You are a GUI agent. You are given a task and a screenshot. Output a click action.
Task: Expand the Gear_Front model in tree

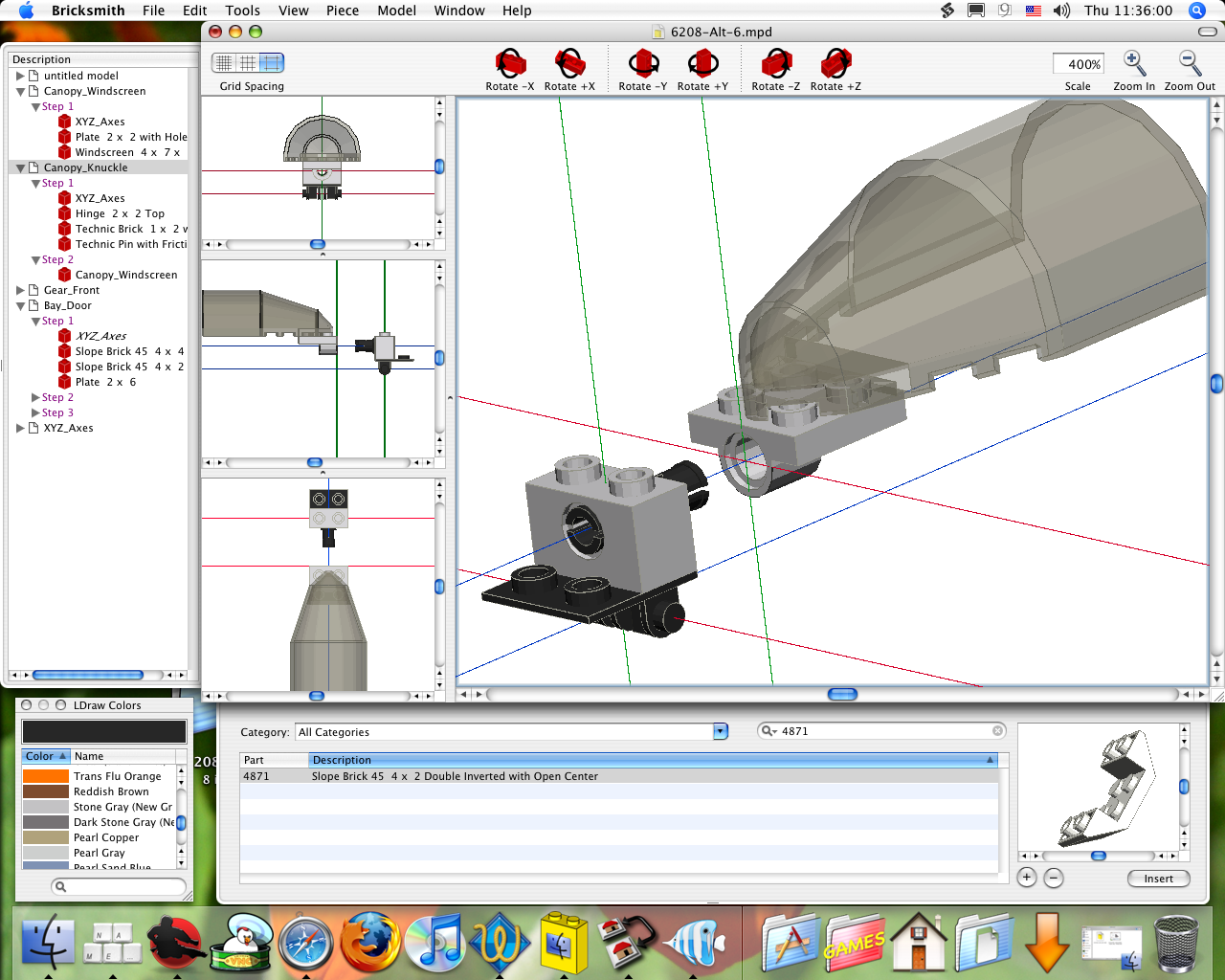click(20, 290)
